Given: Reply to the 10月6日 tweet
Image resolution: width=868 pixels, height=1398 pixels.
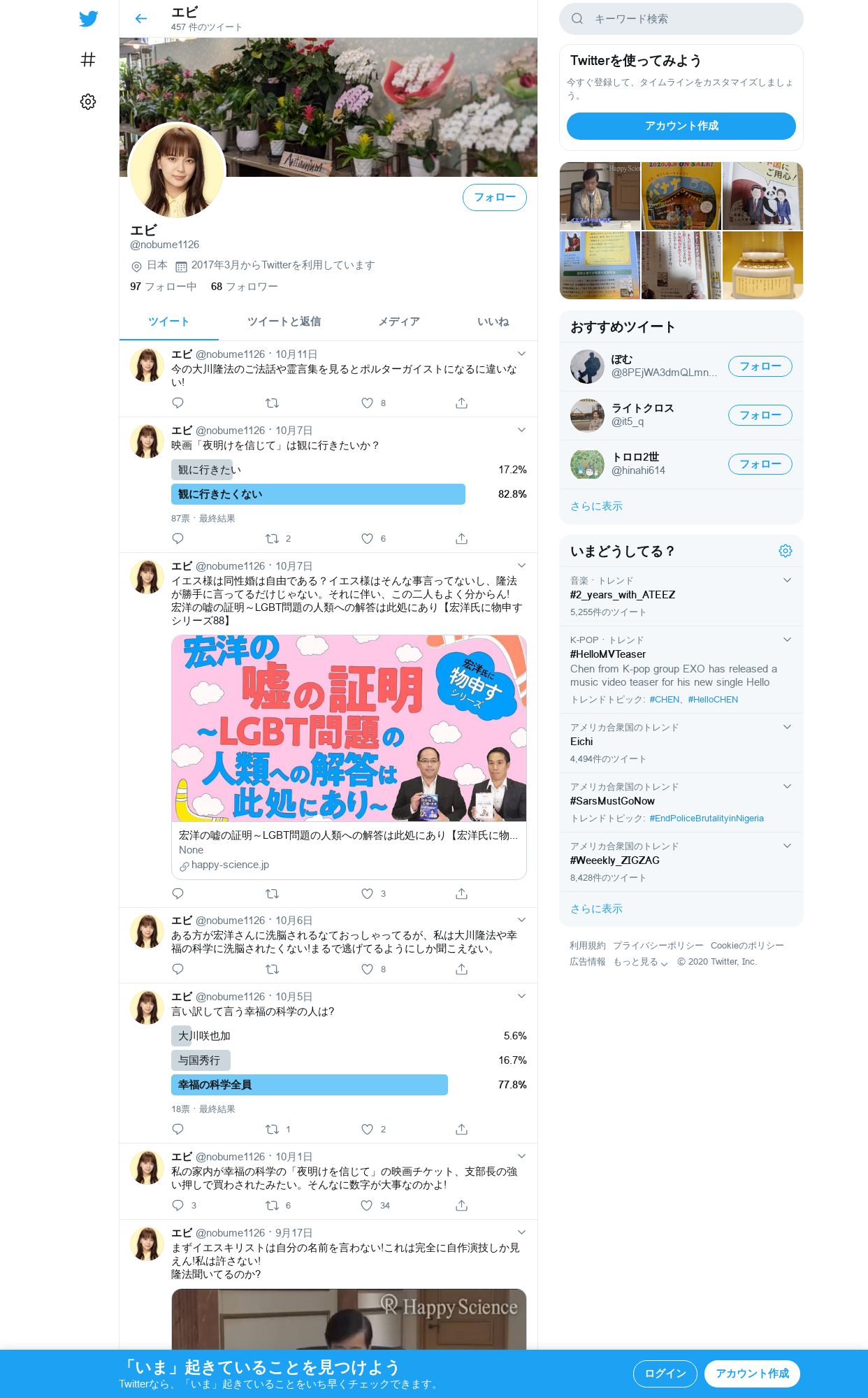Looking at the screenshot, I should tap(178, 970).
